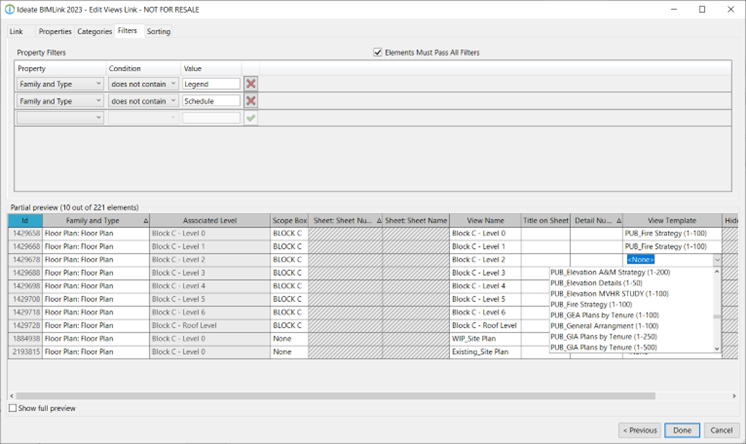Switch to the Properties tab
The width and height of the screenshot is (746, 444).
(x=55, y=31)
